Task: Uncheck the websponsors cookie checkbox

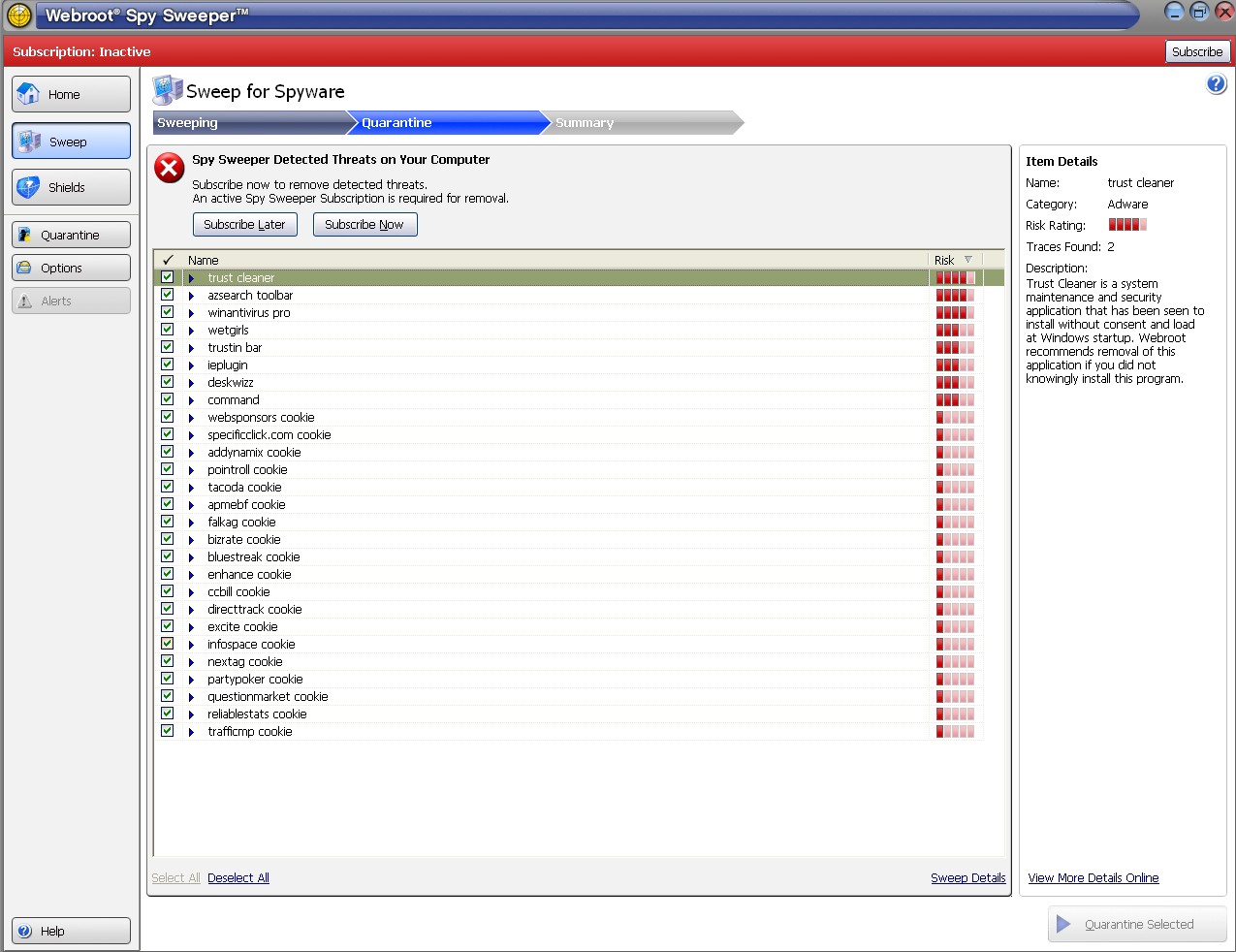Action: [168, 417]
